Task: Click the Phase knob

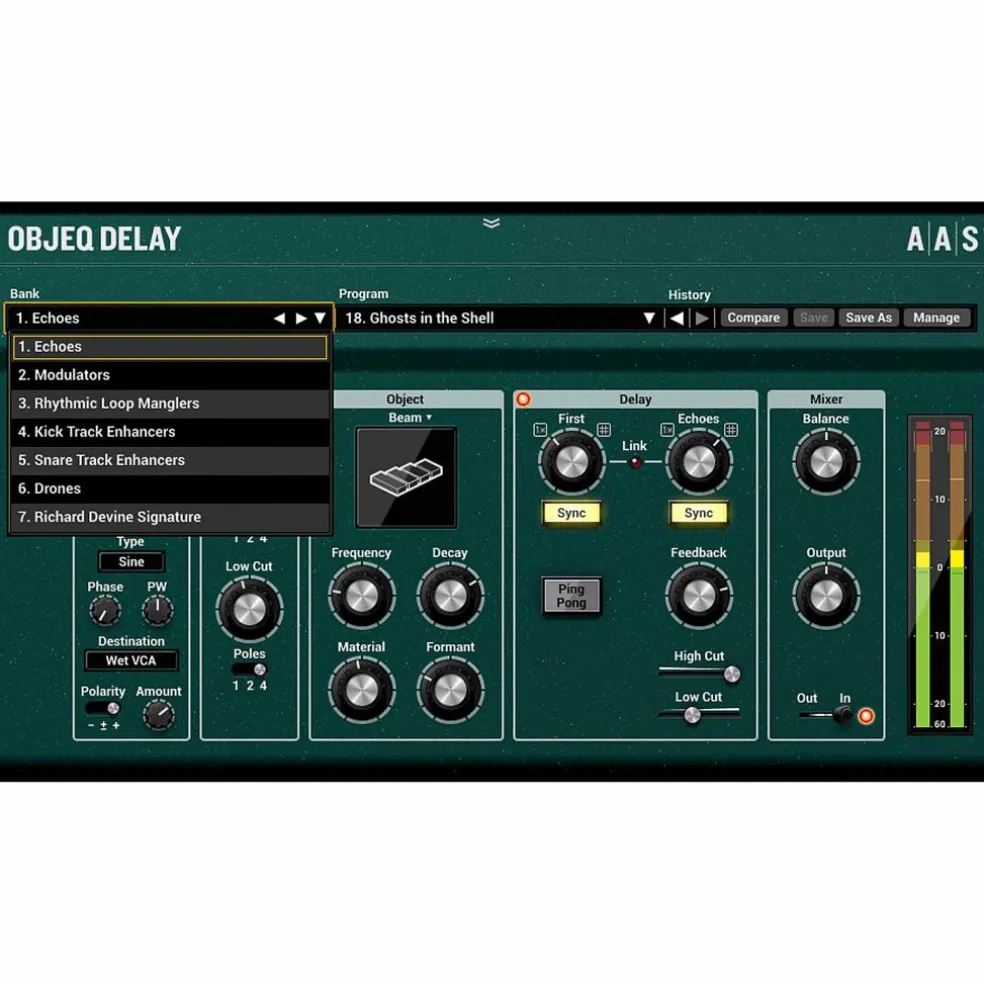Action: [x=105, y=611]
